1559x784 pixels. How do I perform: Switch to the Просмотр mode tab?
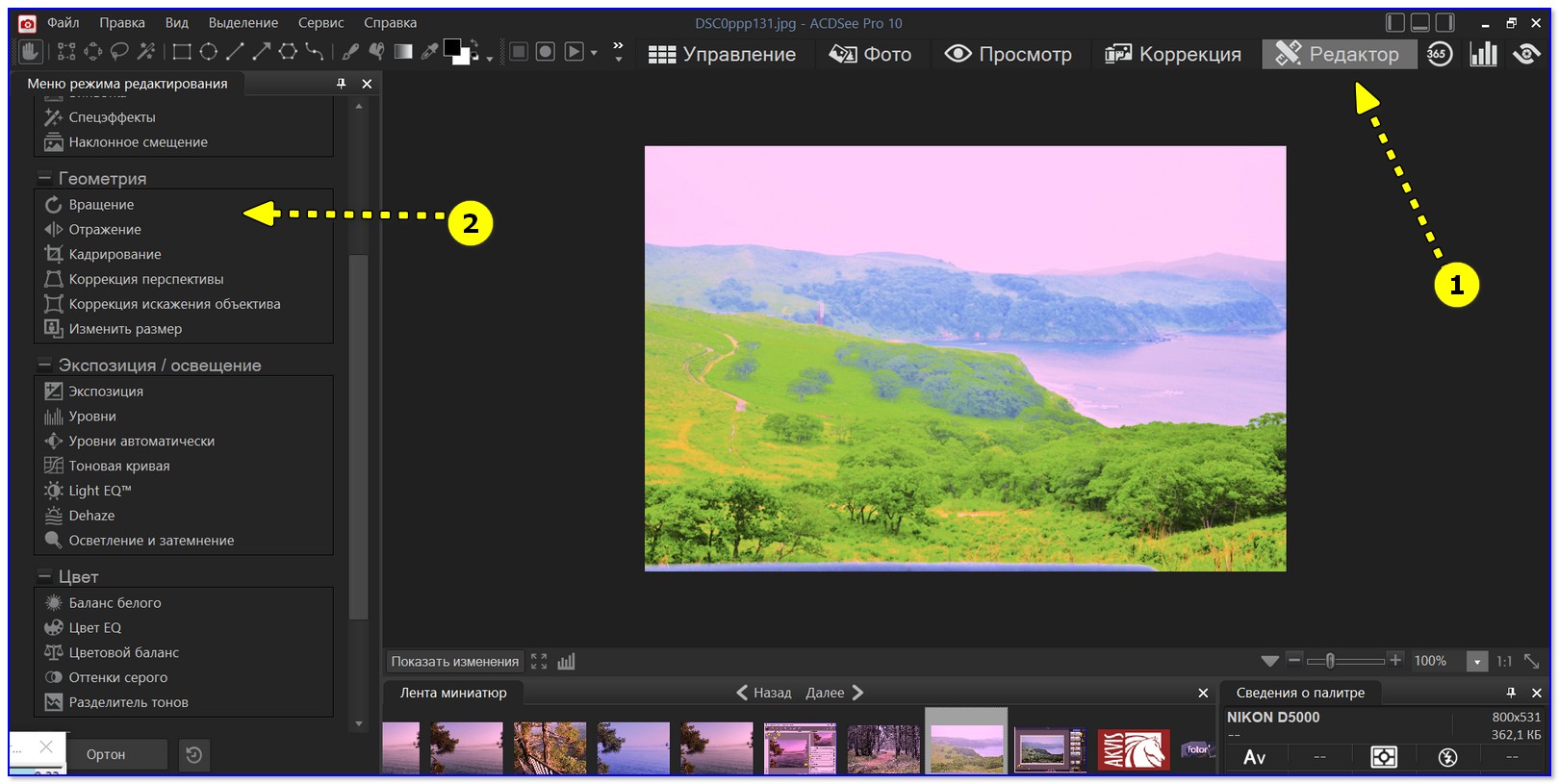tap(1009, 54)
